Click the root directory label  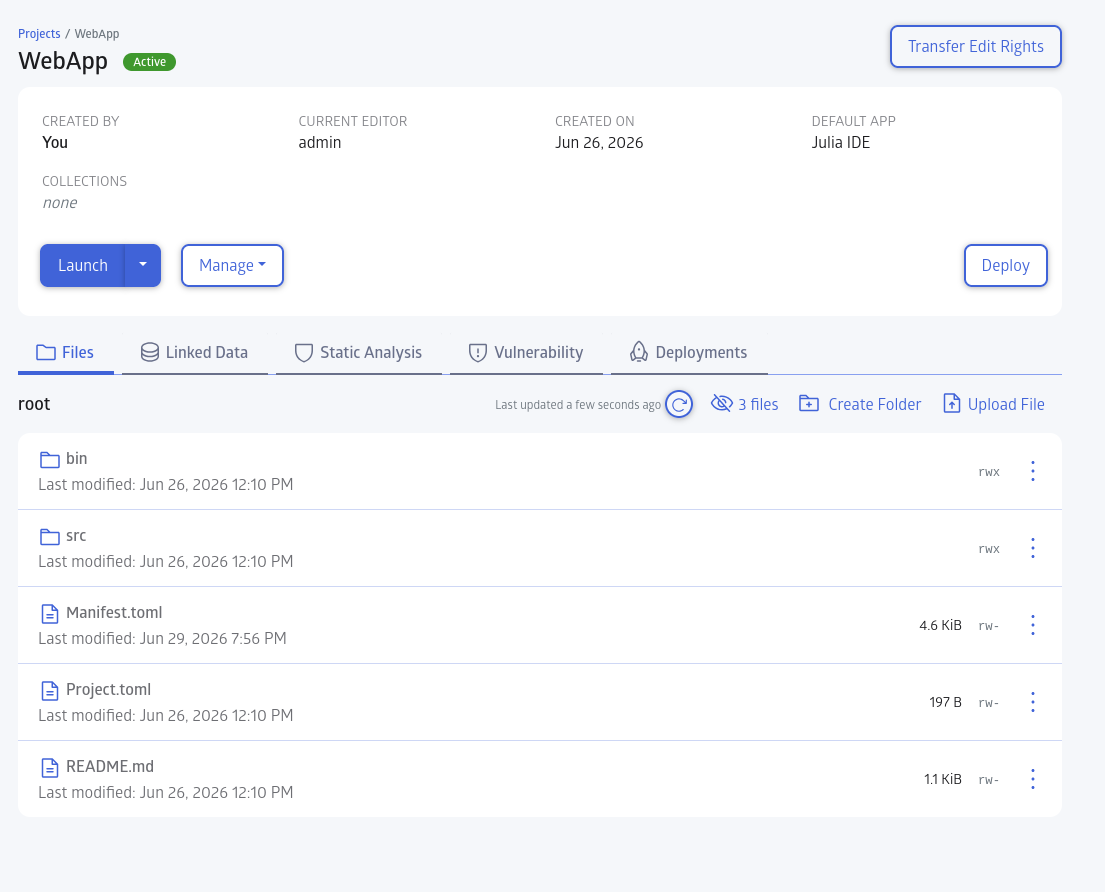tap(34, 404)
